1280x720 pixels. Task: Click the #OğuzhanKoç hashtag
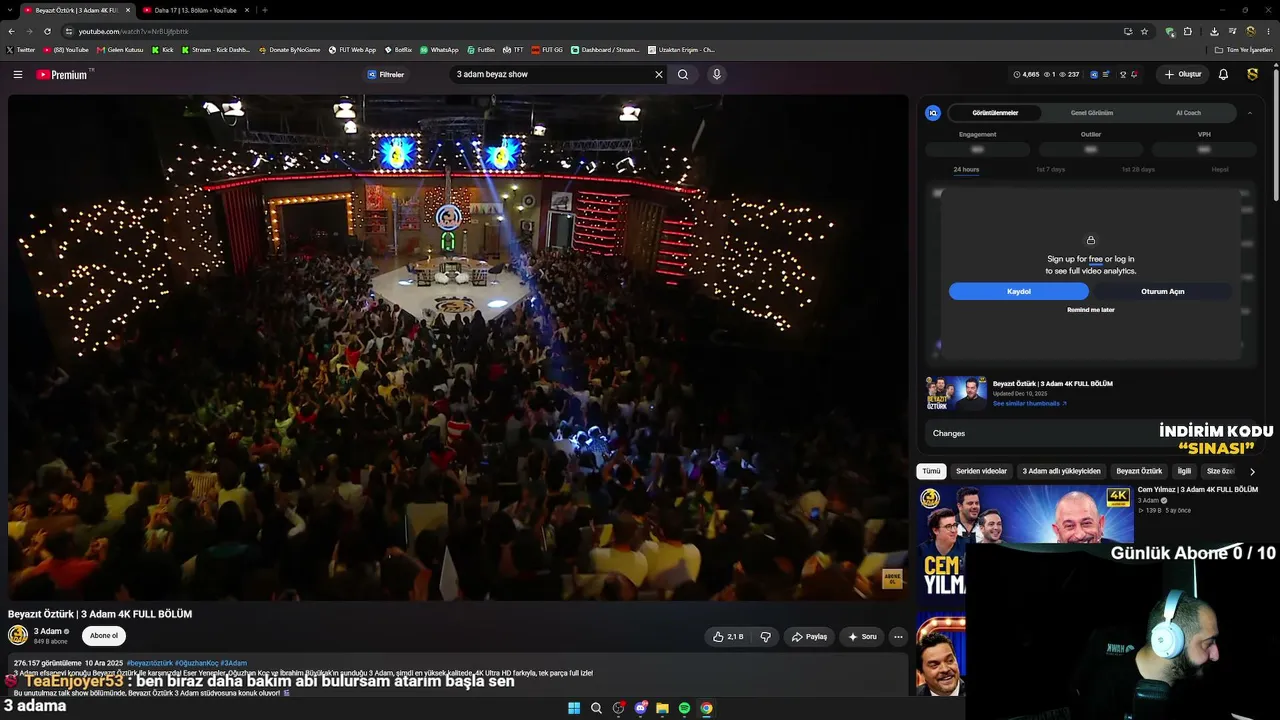point(196,663)
